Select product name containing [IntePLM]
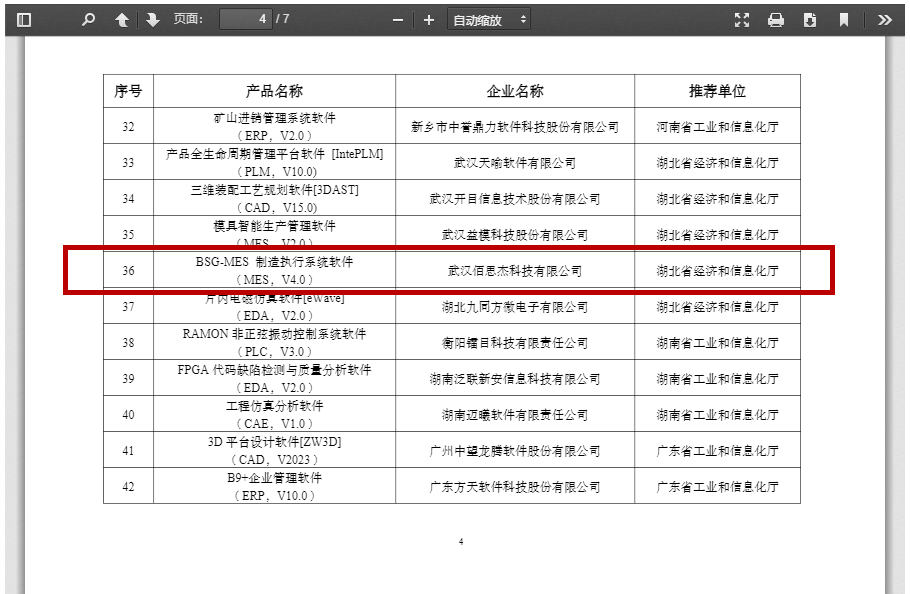The width and height of the screenshot is (910, 594). click(x=275, y=154)
